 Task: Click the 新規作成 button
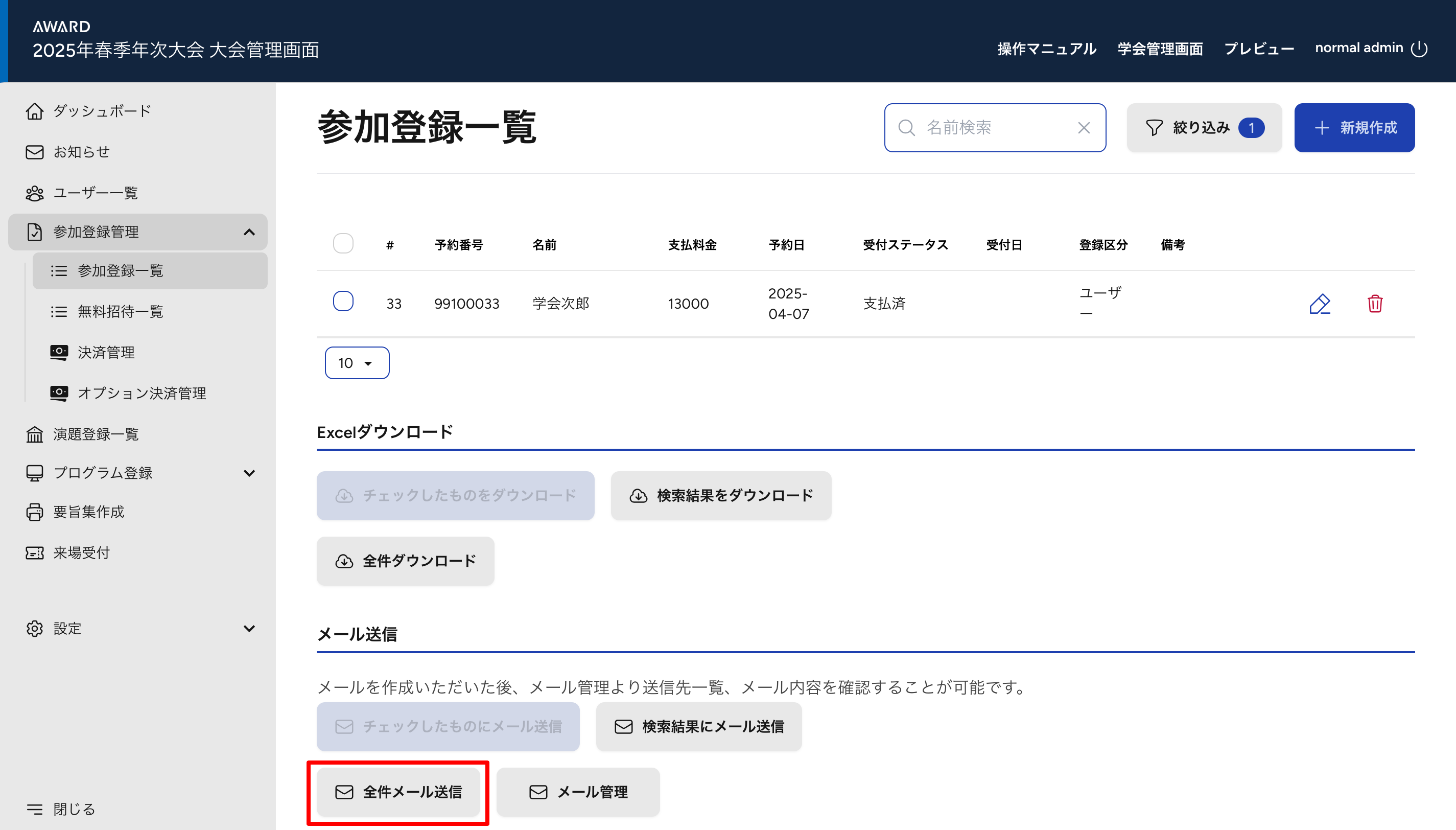click(x=1354, y=128)
